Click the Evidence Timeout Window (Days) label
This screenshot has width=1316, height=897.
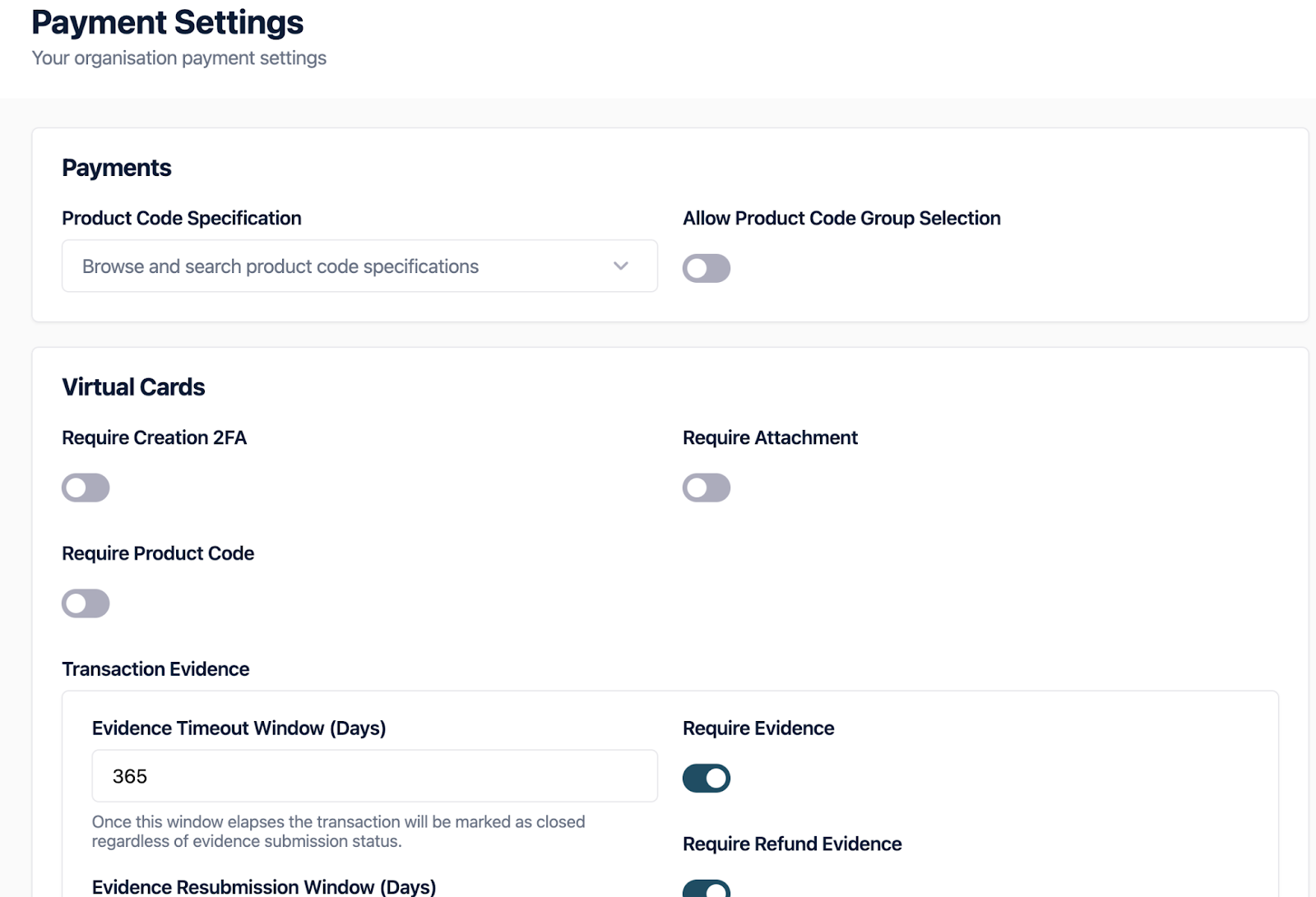pos(239,728)
